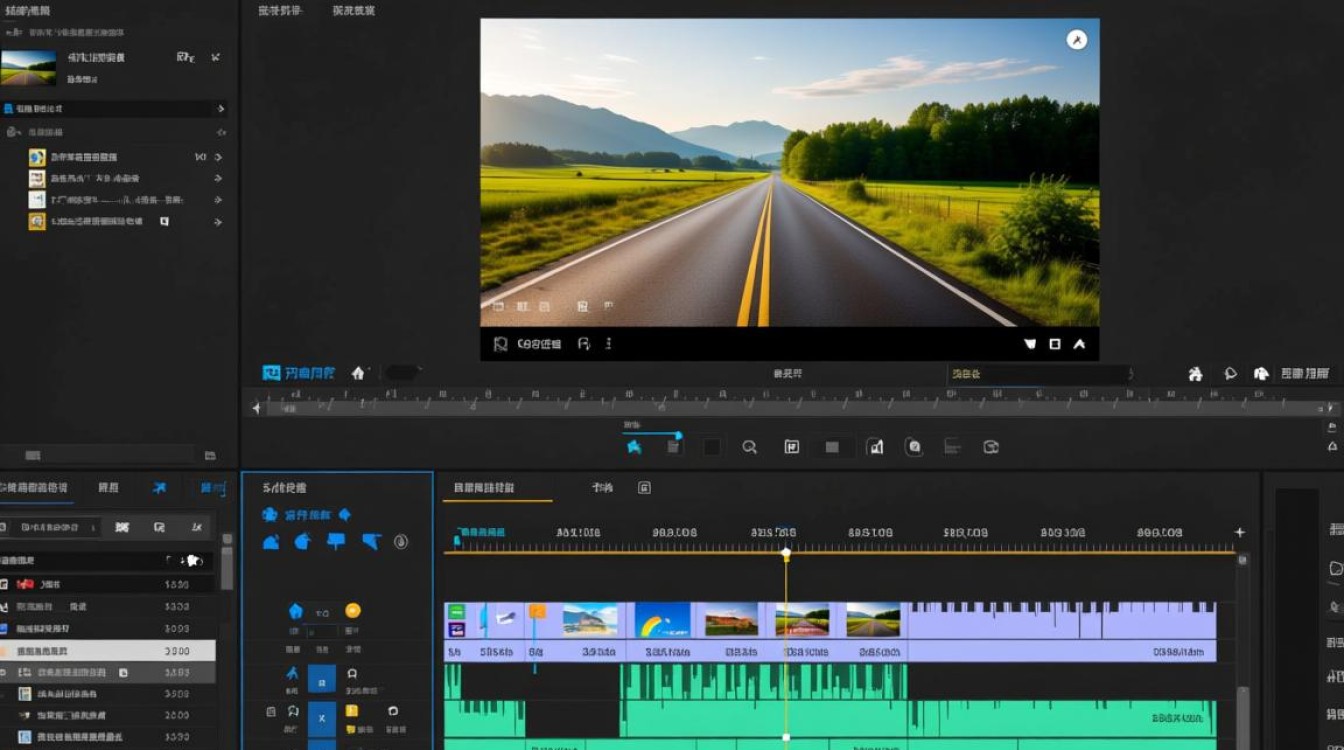The image size is (1344, 750).
Task: Click the home icon below the preview
Action: (x=358, y=373)
